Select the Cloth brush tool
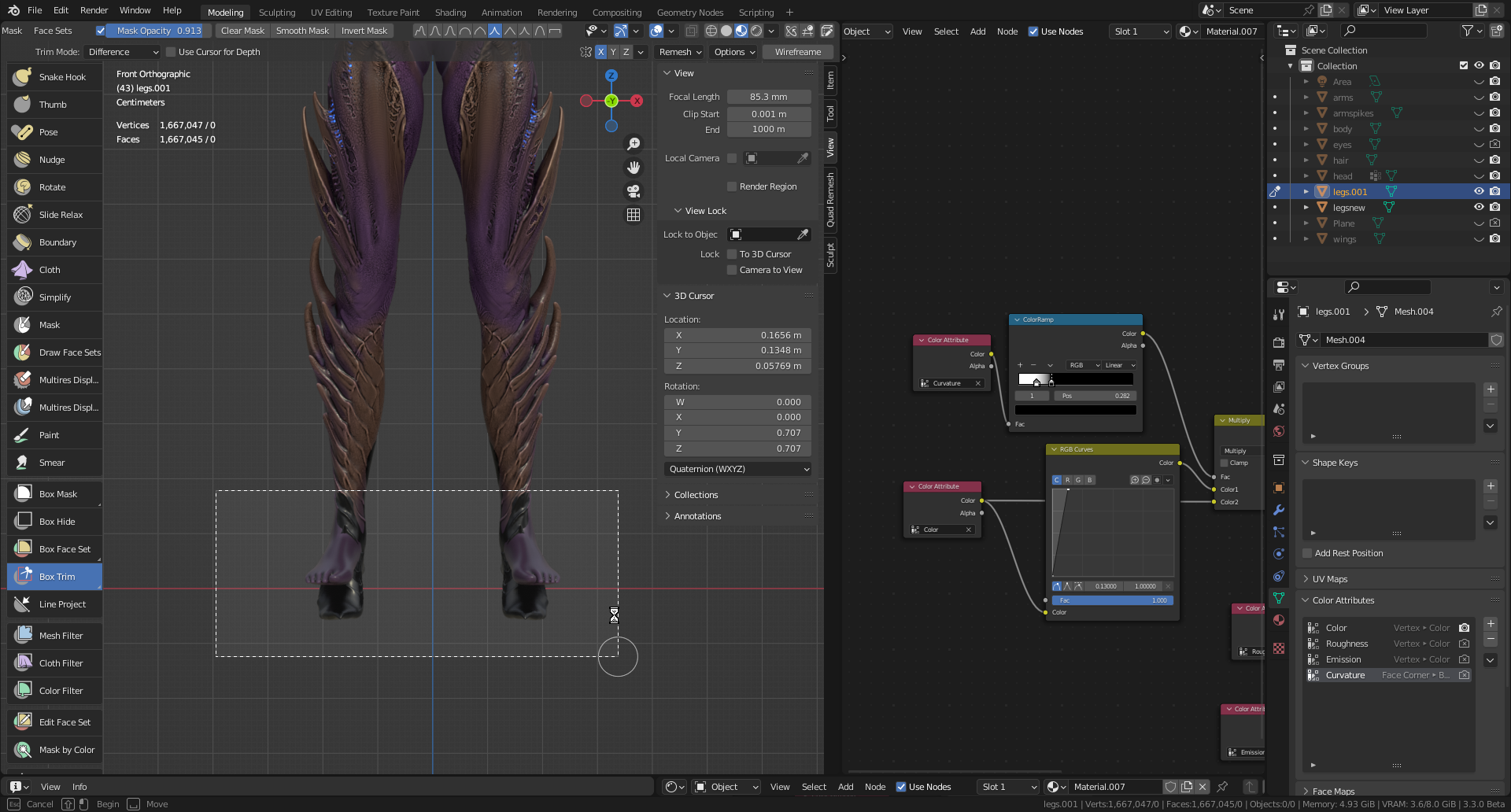 point(54,270)
